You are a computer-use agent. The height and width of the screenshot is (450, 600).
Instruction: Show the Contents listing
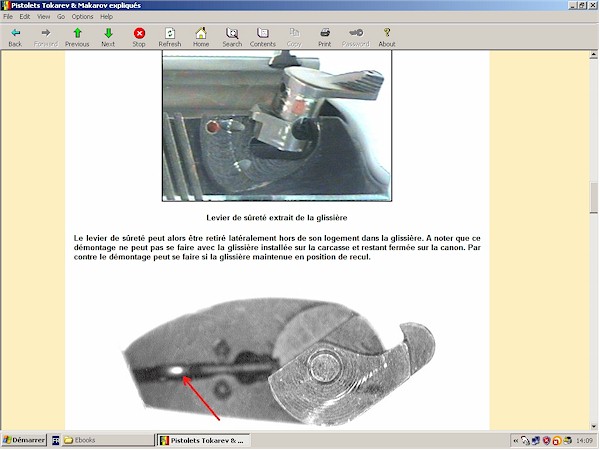pyautogui.click(x=263, y=37)
